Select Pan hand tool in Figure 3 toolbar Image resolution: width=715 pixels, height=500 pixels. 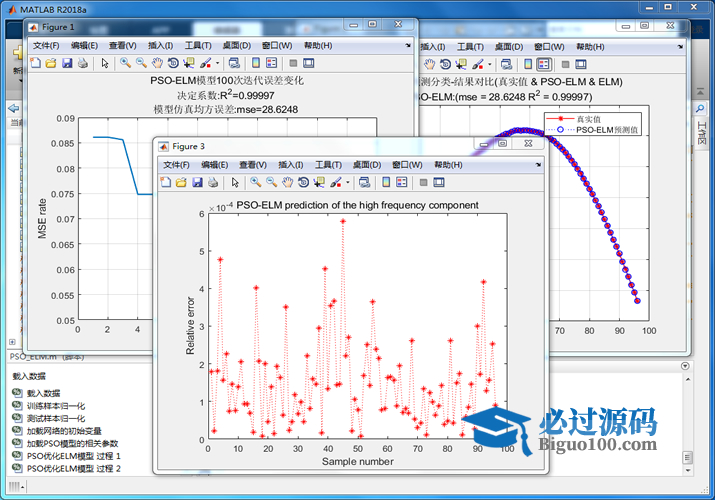coord(287,182)
